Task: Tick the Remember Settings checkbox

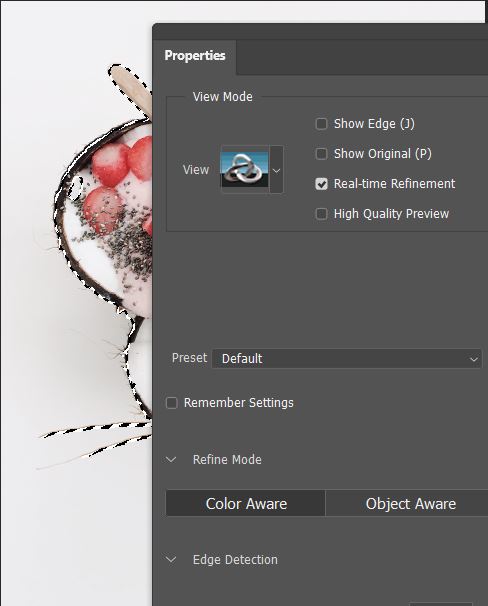Action: (x=172, y=403)
